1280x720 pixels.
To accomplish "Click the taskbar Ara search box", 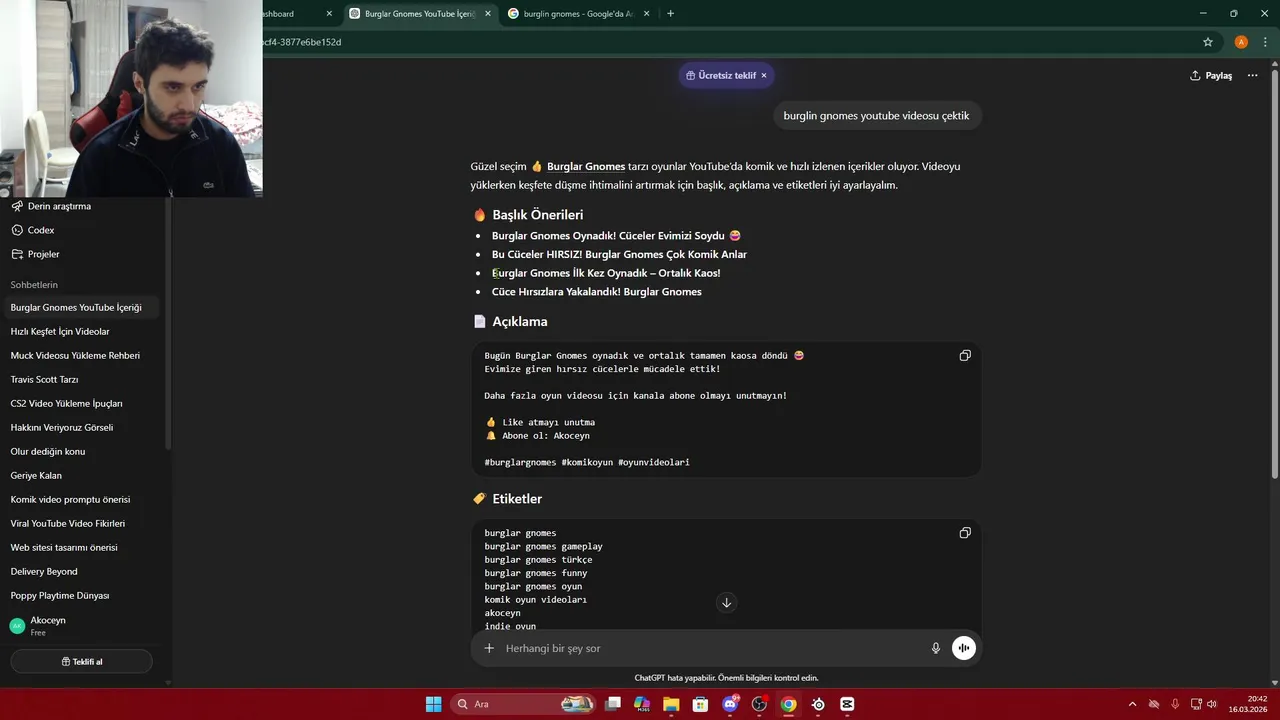I will (x=523, y=704).
